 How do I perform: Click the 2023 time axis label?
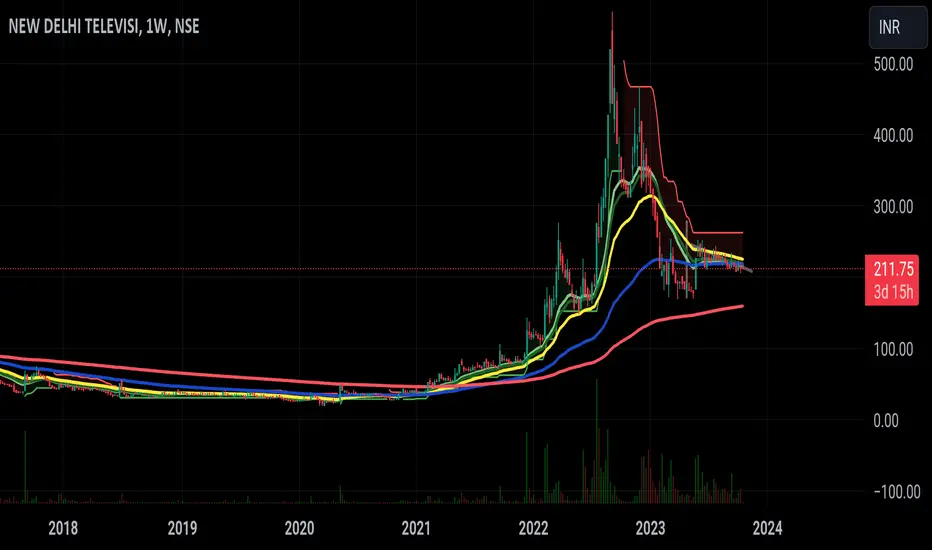650,528
